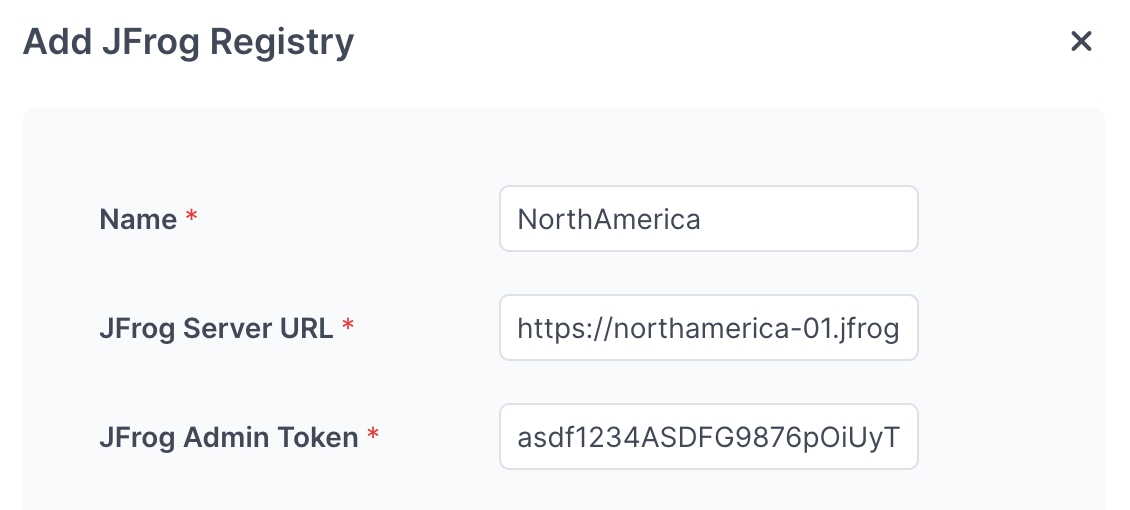Click the Add JFrog Registry dialog title
This screenshot has height=510, width=1130.
click(x=188, y=42)
